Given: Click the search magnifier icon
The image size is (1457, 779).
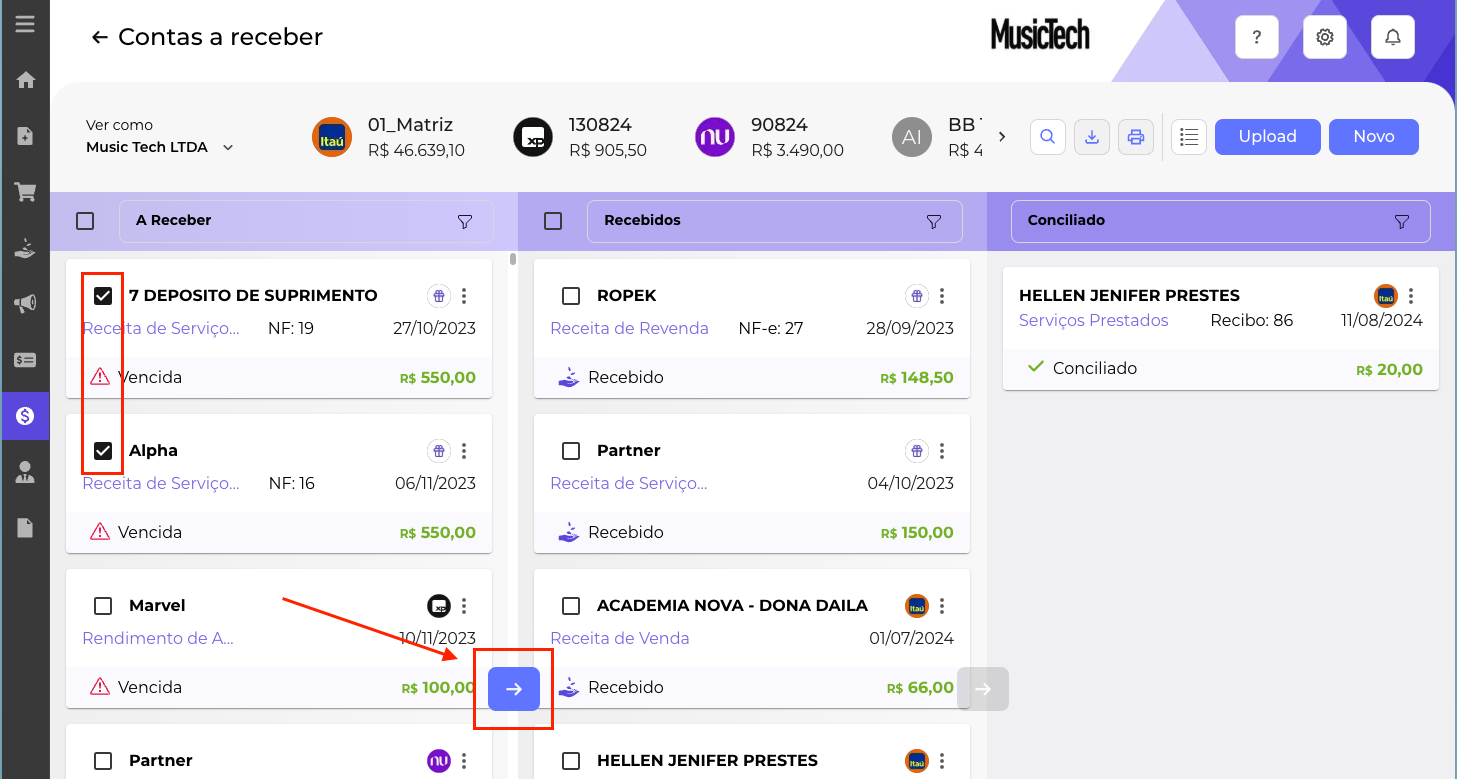Looking at the screenshot, I should click(x=1047, y=137).
